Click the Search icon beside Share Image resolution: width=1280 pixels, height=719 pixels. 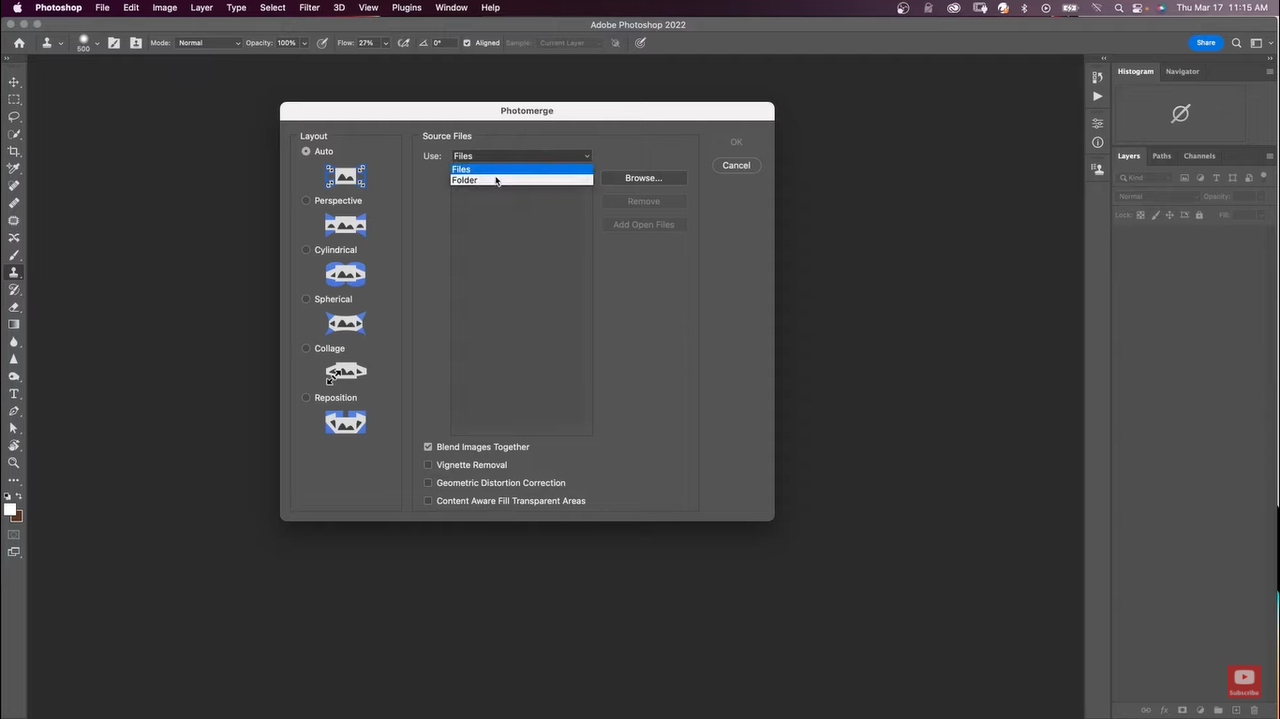coord(1236,43)
